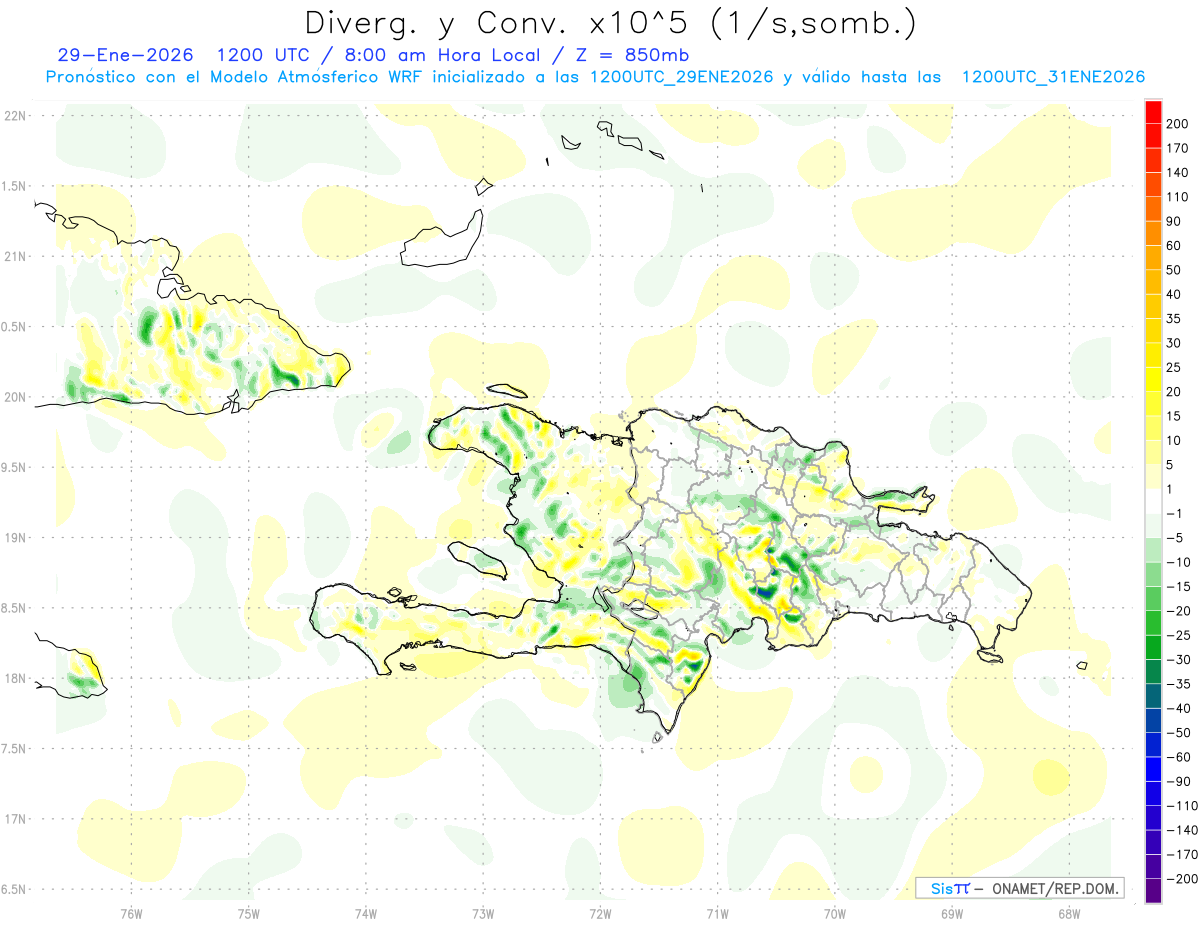
Task: Click the '76W' longitude axis label
Action: point(131,913)
